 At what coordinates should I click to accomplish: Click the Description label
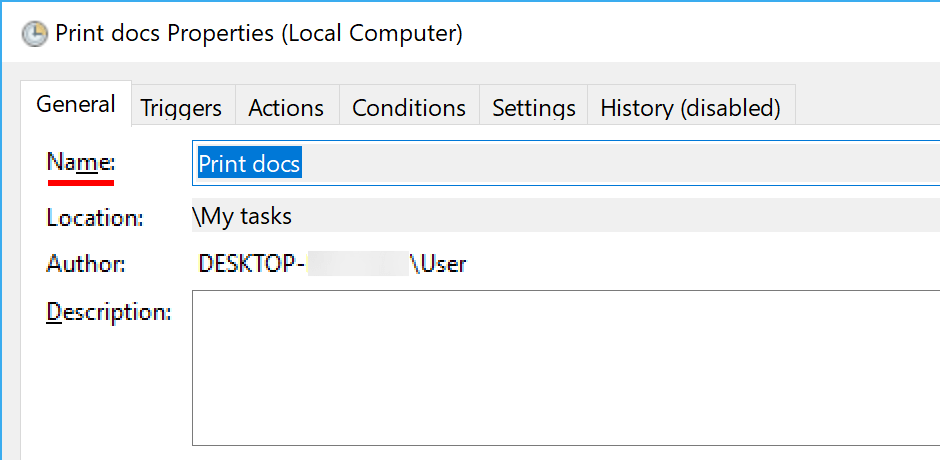(109, 312)
